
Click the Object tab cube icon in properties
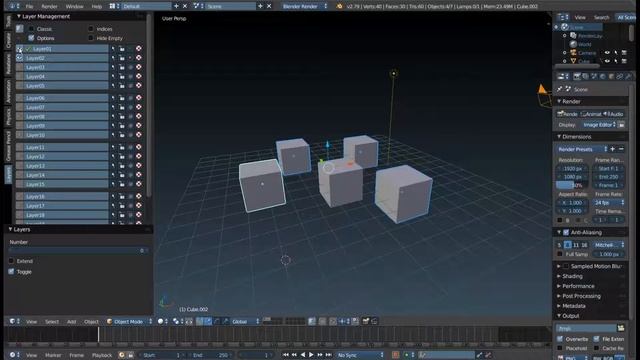tap(611, 76)
